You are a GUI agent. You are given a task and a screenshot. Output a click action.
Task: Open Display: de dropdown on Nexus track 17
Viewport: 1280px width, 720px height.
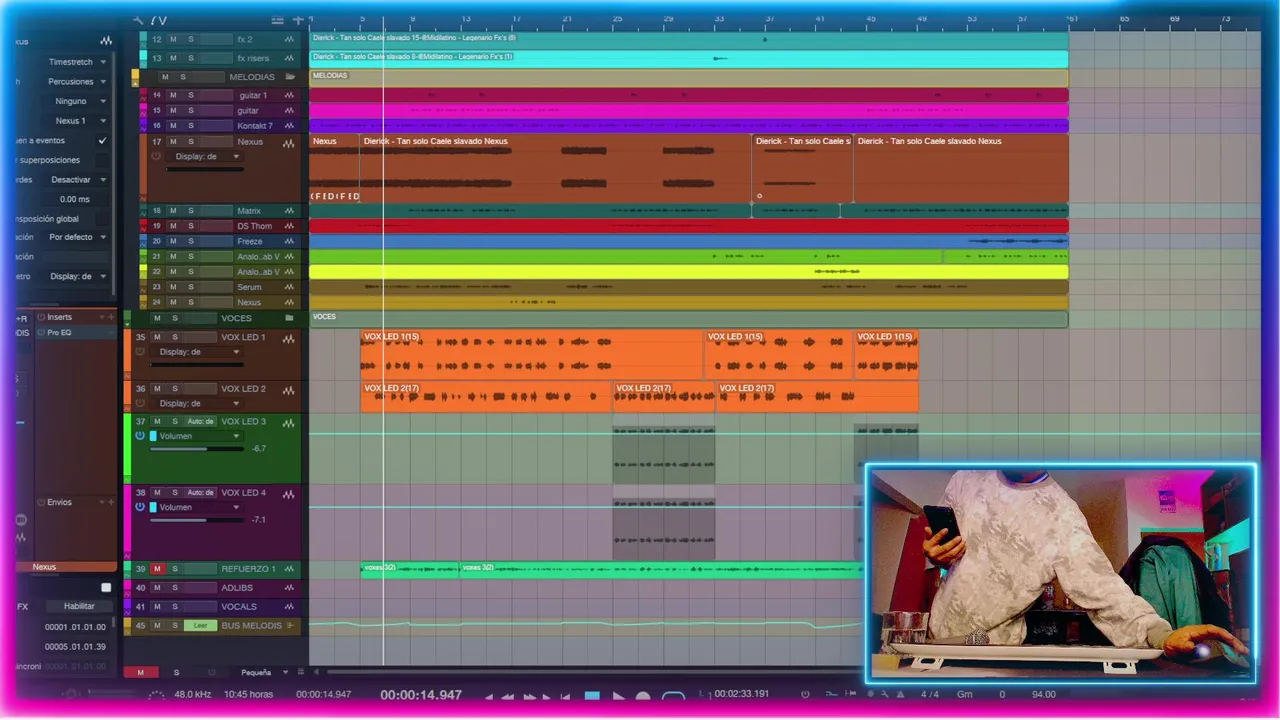coord(204,157)
